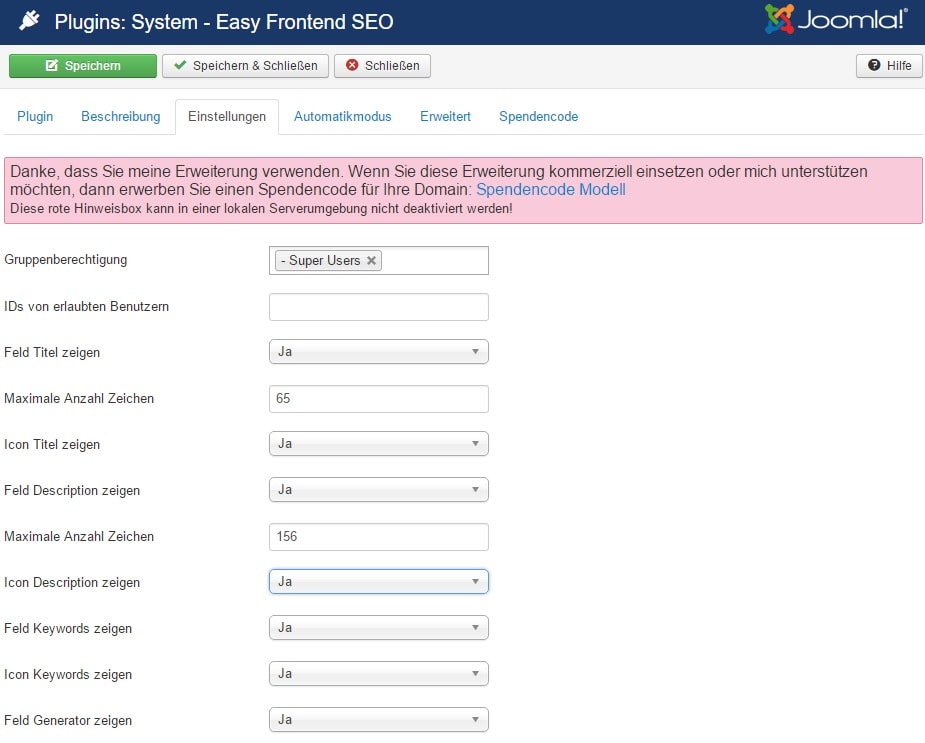Click the field containing 156
925x743 pixels.
click(x=379, y=537)
